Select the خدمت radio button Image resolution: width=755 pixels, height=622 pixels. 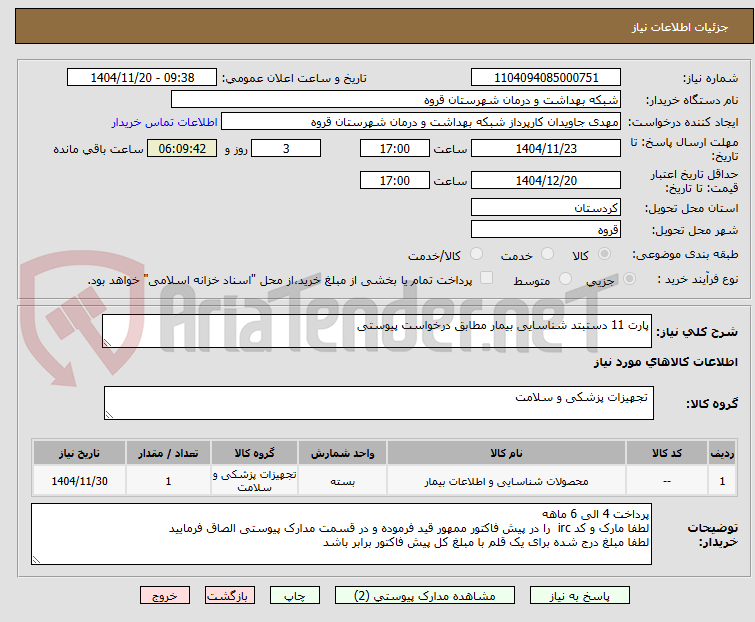(547, 254)
